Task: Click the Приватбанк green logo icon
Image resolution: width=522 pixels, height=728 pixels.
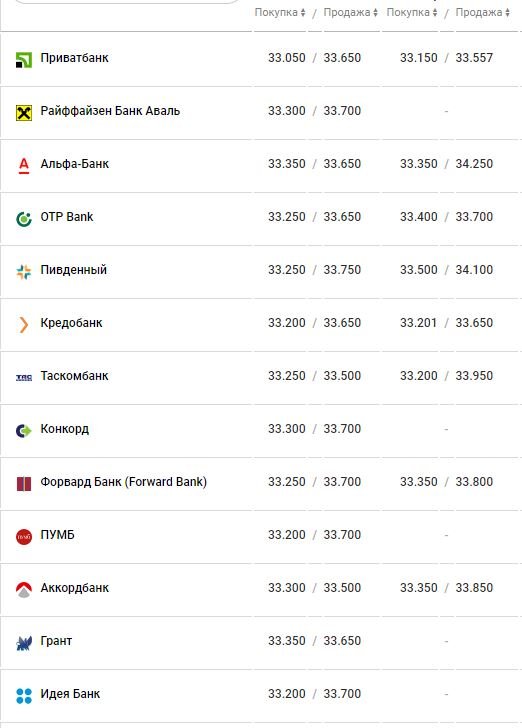Action: click(24, 60)
